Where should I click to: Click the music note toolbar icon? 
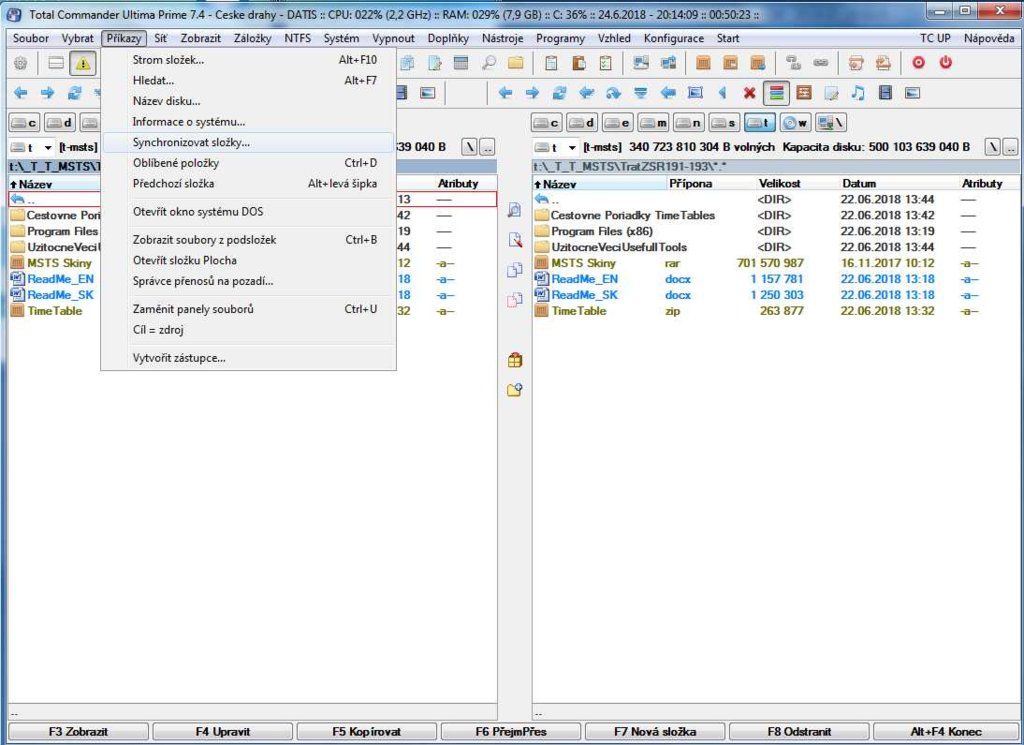click(858, 93)
